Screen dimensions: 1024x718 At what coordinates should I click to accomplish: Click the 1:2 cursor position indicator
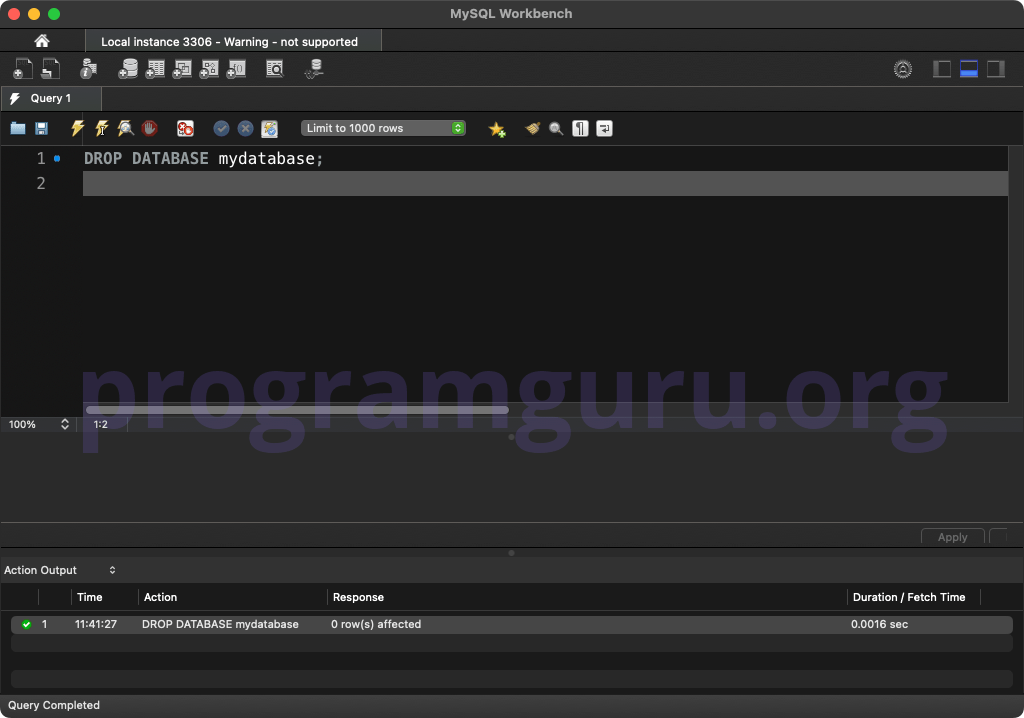click(x=101, y=424)
